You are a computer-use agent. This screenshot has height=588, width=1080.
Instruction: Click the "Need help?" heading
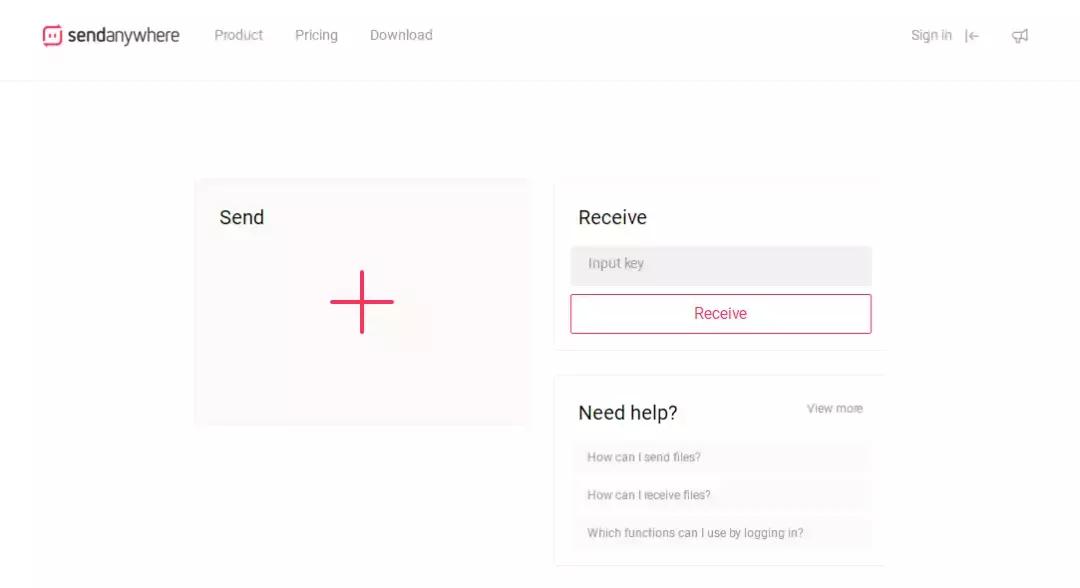[627, 413]
